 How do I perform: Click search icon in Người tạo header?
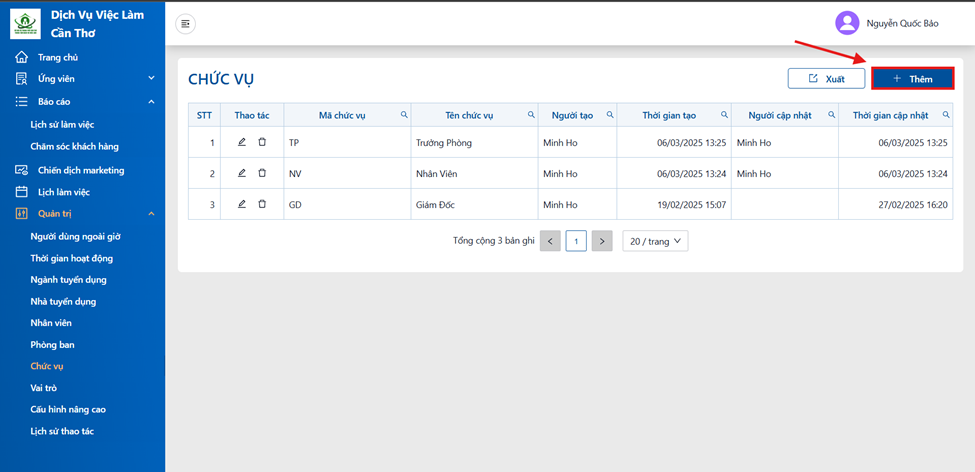tap(610, 114)
